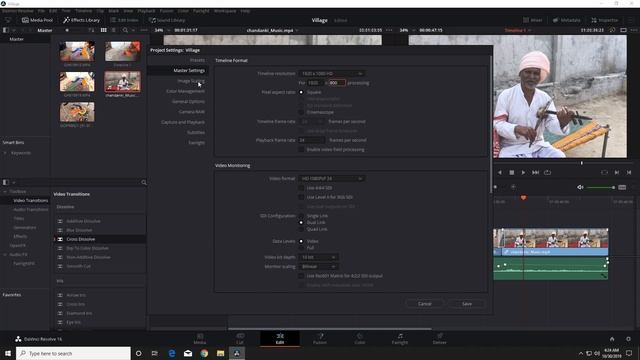Viewport: 640px width, 360px height.
Task: Adjust the audio volume slider
Action: (x=600, y=187)
